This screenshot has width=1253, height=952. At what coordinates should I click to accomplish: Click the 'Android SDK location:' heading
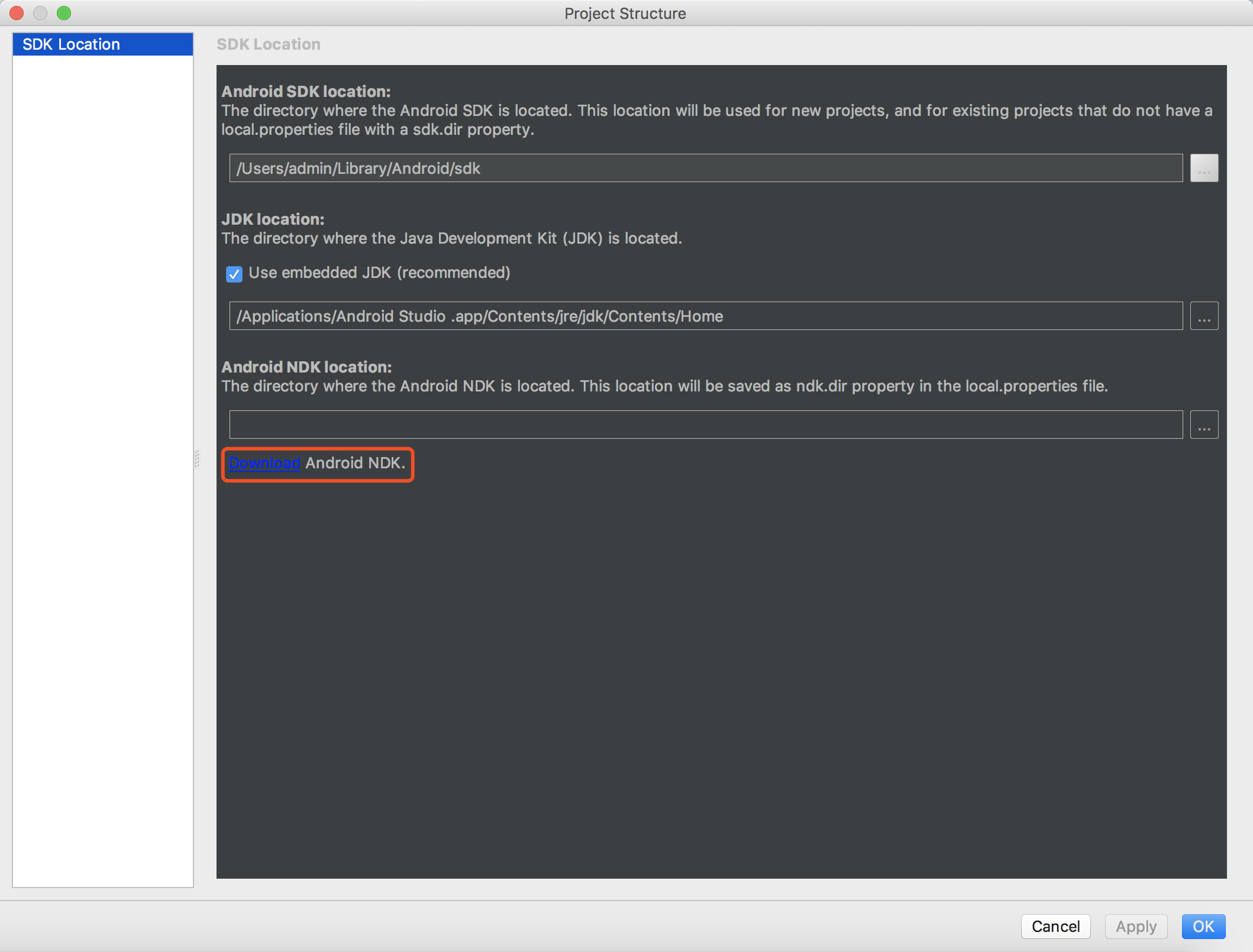[x=306, y=92]
